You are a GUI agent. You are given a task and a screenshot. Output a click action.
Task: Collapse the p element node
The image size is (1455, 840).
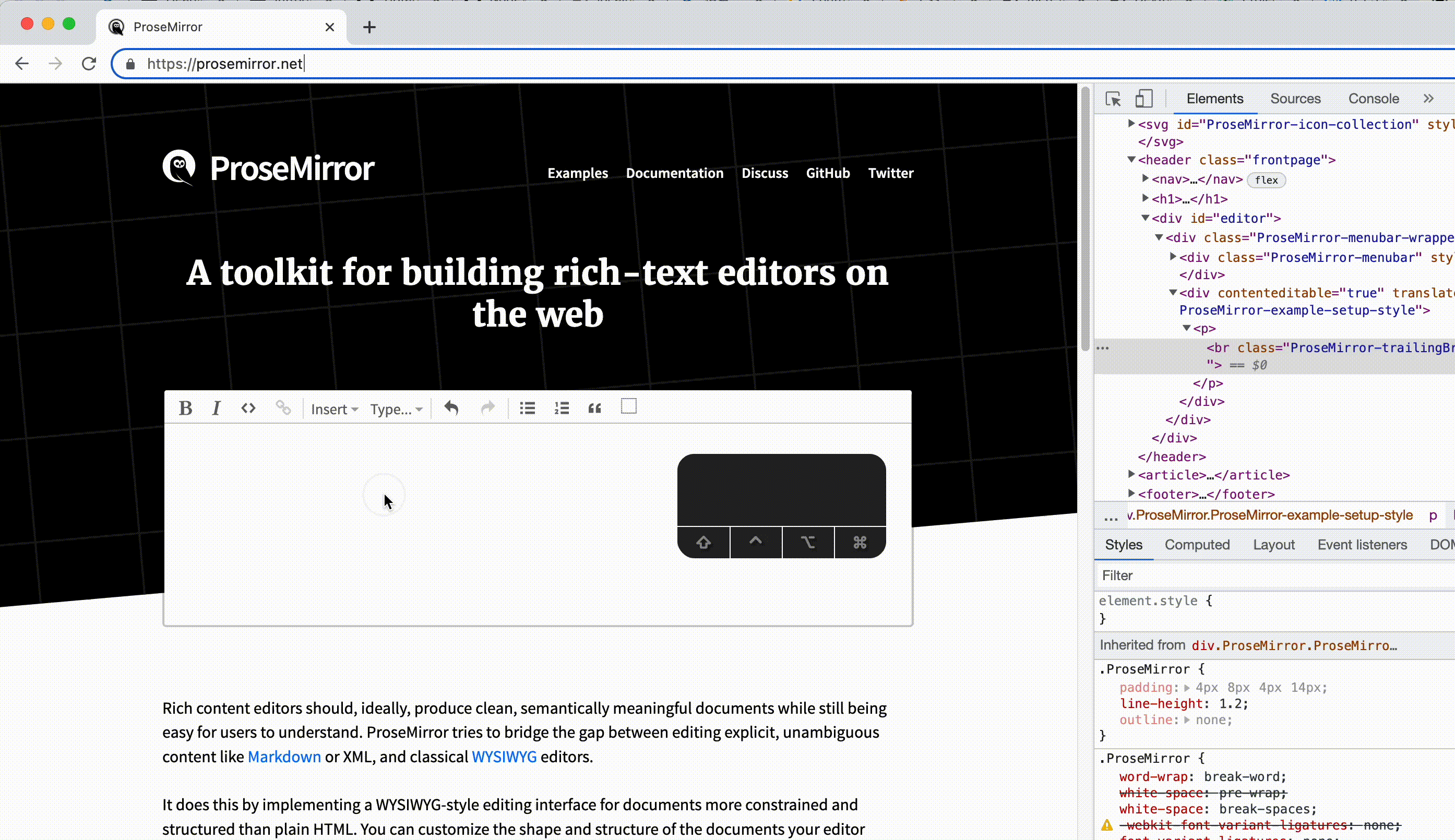coord(1187,328)
